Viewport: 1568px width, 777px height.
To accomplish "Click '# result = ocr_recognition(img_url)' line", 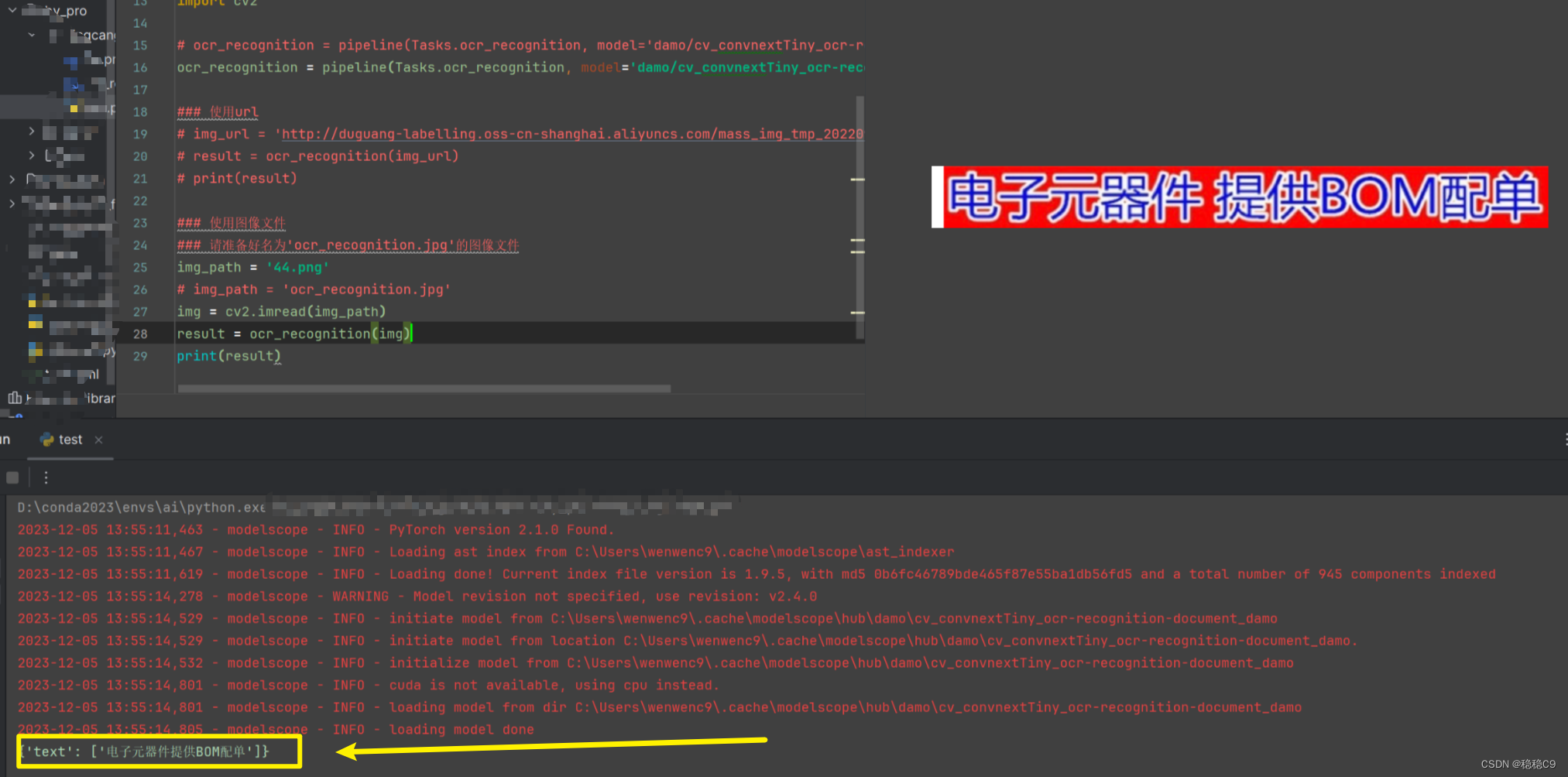I will point(317,156).
